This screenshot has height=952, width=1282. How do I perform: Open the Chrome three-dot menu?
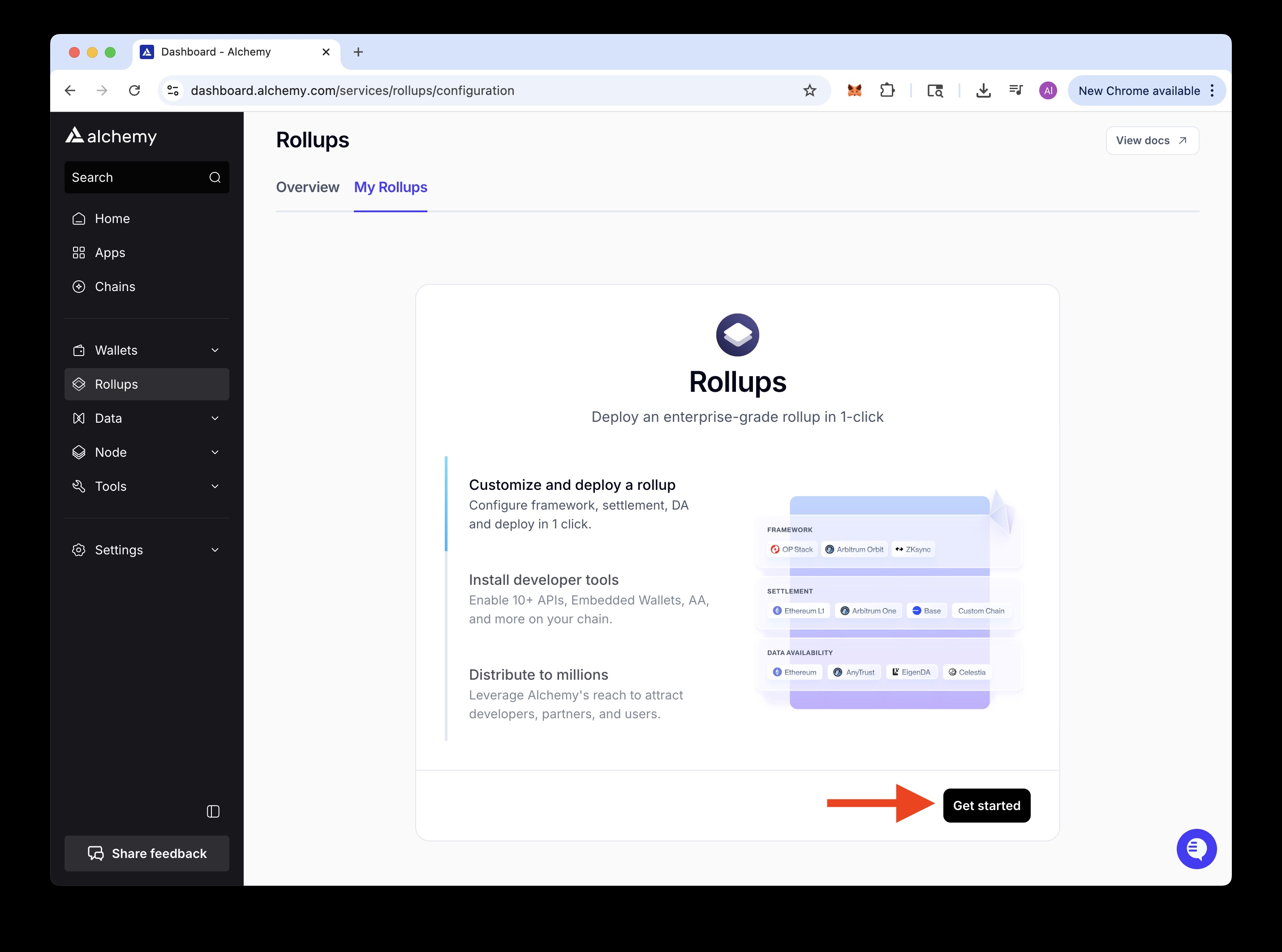tap(1212, 90)
